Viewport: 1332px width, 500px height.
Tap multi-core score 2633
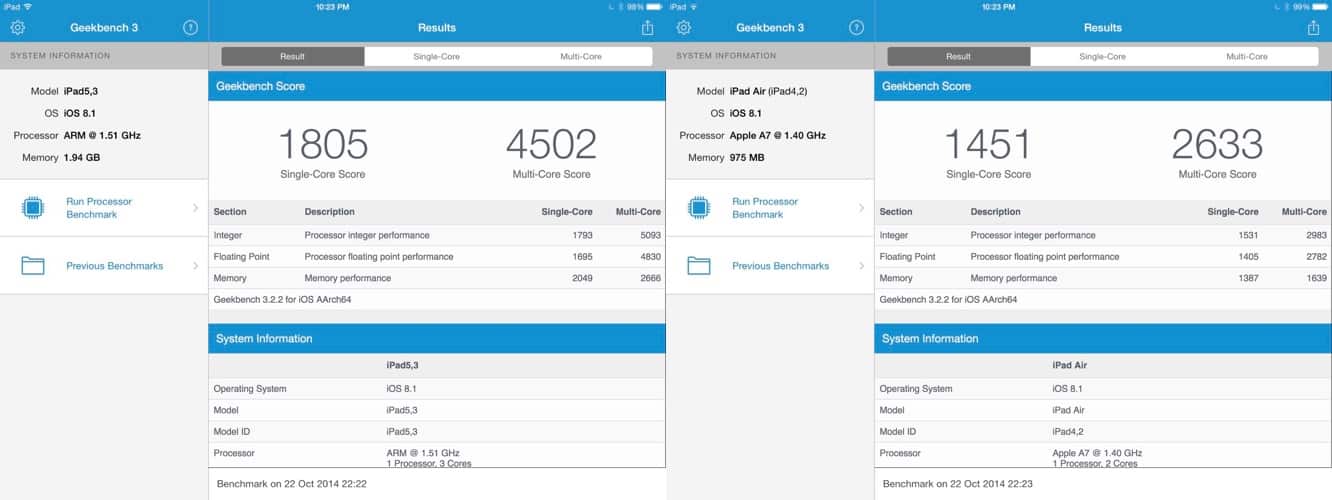click(x=1217, y=145)
